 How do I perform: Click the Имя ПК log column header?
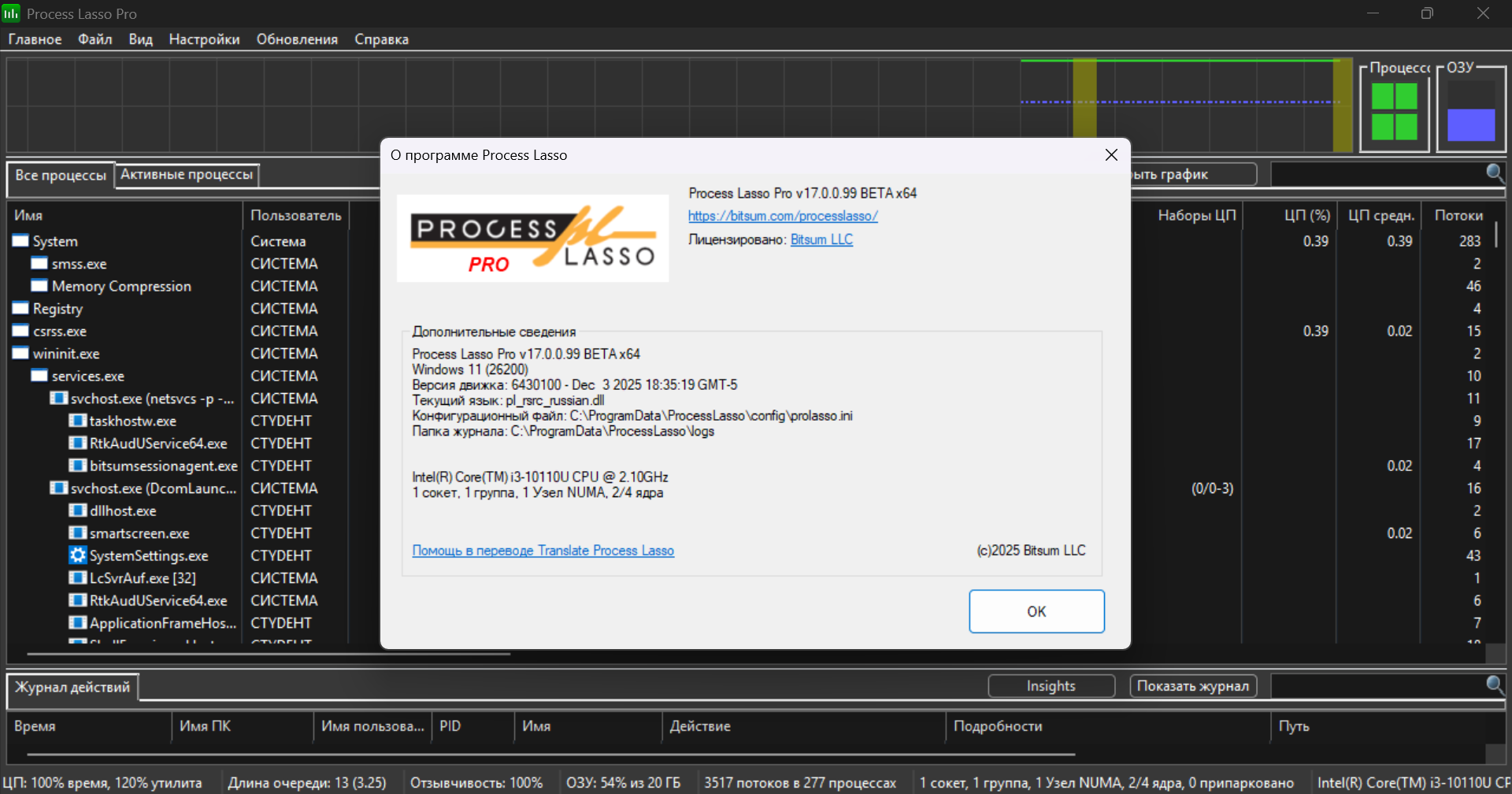(243, 726)
